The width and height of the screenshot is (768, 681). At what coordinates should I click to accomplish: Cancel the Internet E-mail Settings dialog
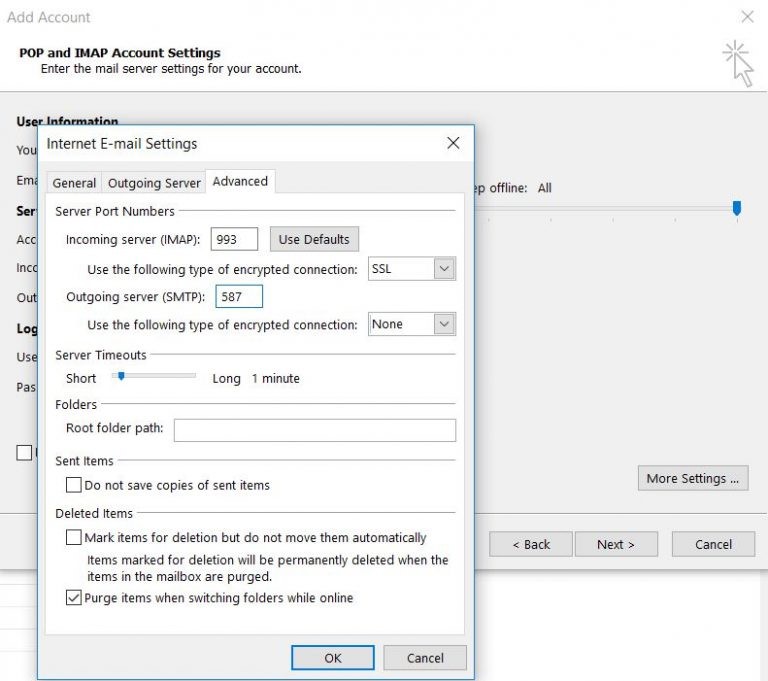click(x=425, y=657)
